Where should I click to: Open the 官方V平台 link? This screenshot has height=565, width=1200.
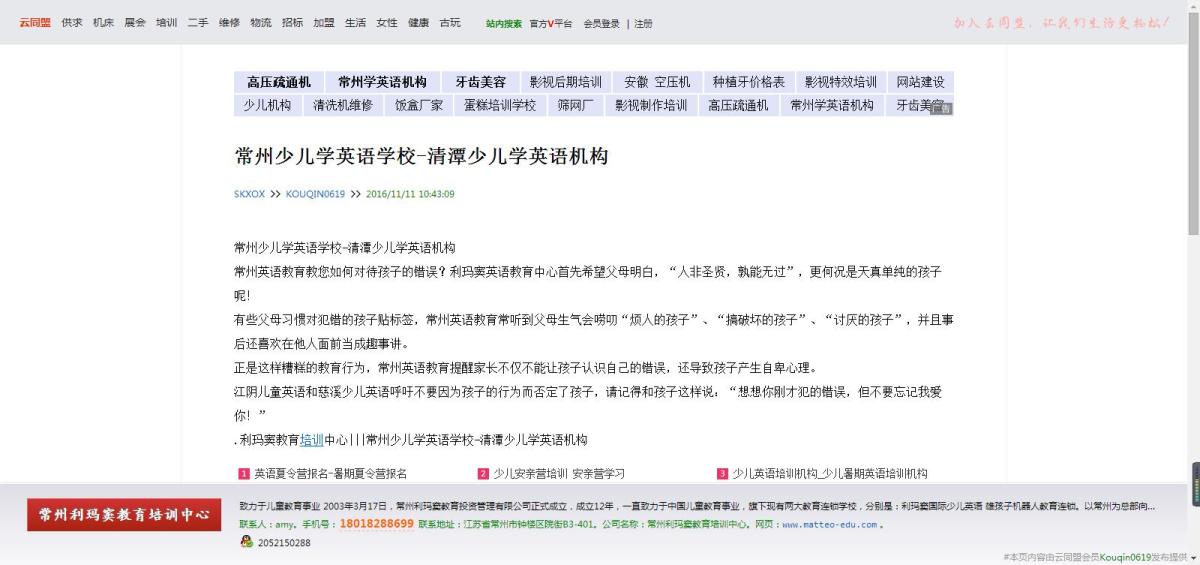click(551, 24)
